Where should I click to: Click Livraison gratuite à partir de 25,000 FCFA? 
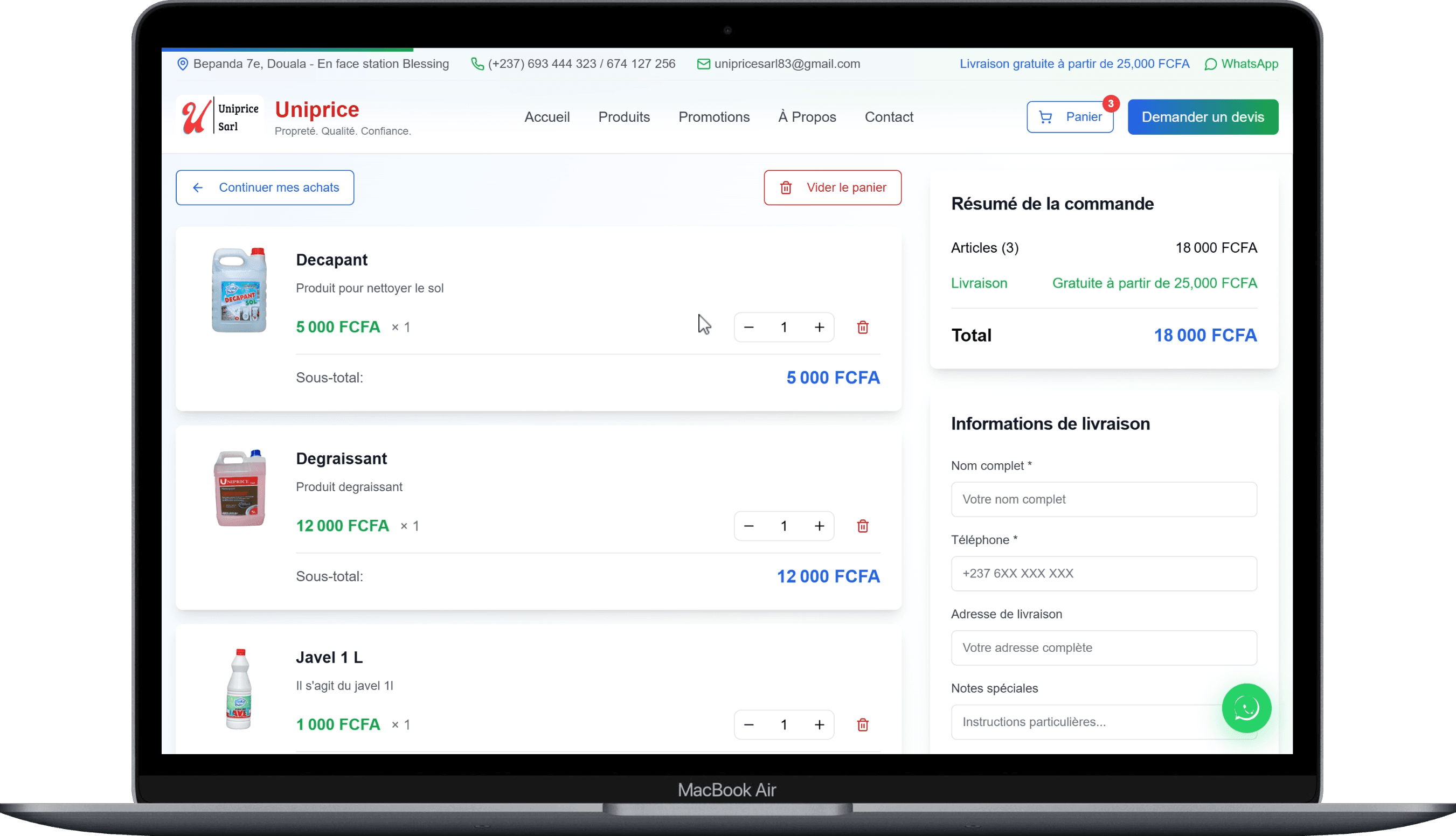click(x=1074, y=64)
